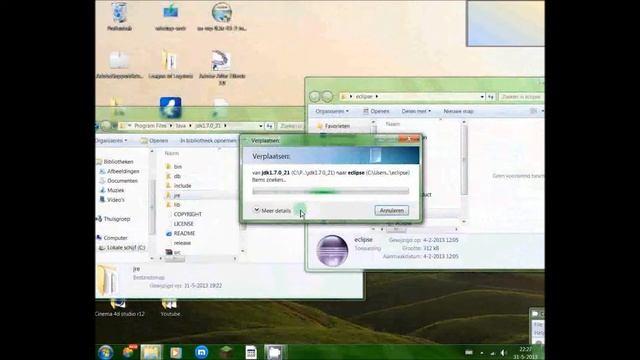Click the volume speaker tray icon

504,353
